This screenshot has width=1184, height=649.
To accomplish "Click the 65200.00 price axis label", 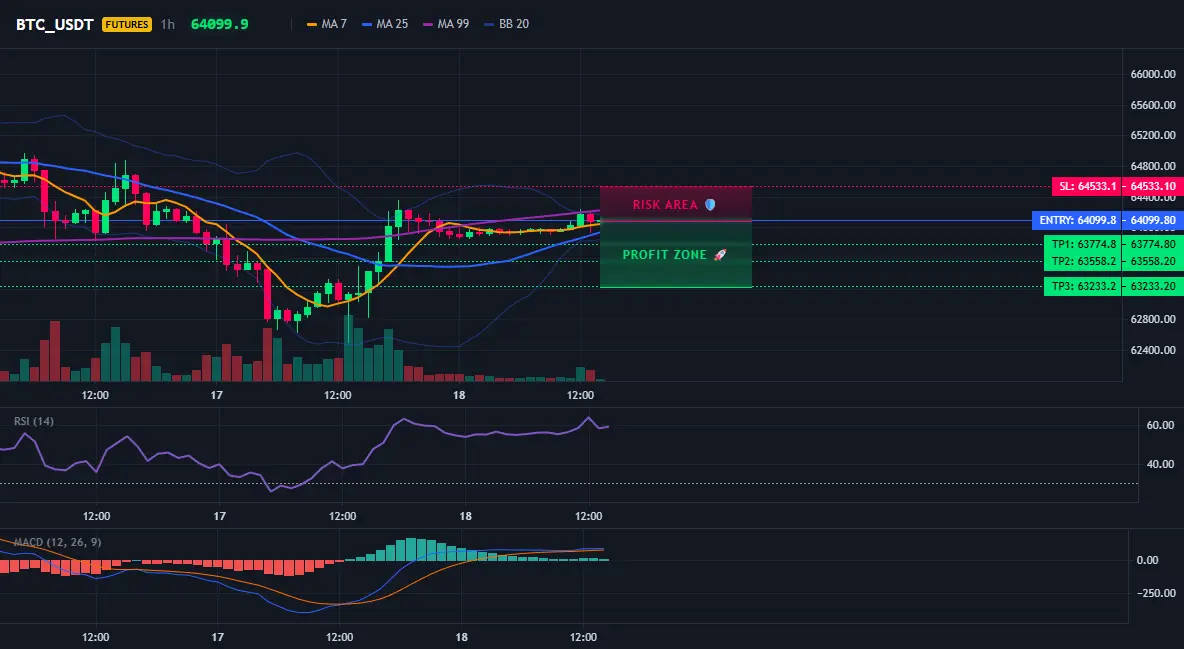I will coord(1153,135).
